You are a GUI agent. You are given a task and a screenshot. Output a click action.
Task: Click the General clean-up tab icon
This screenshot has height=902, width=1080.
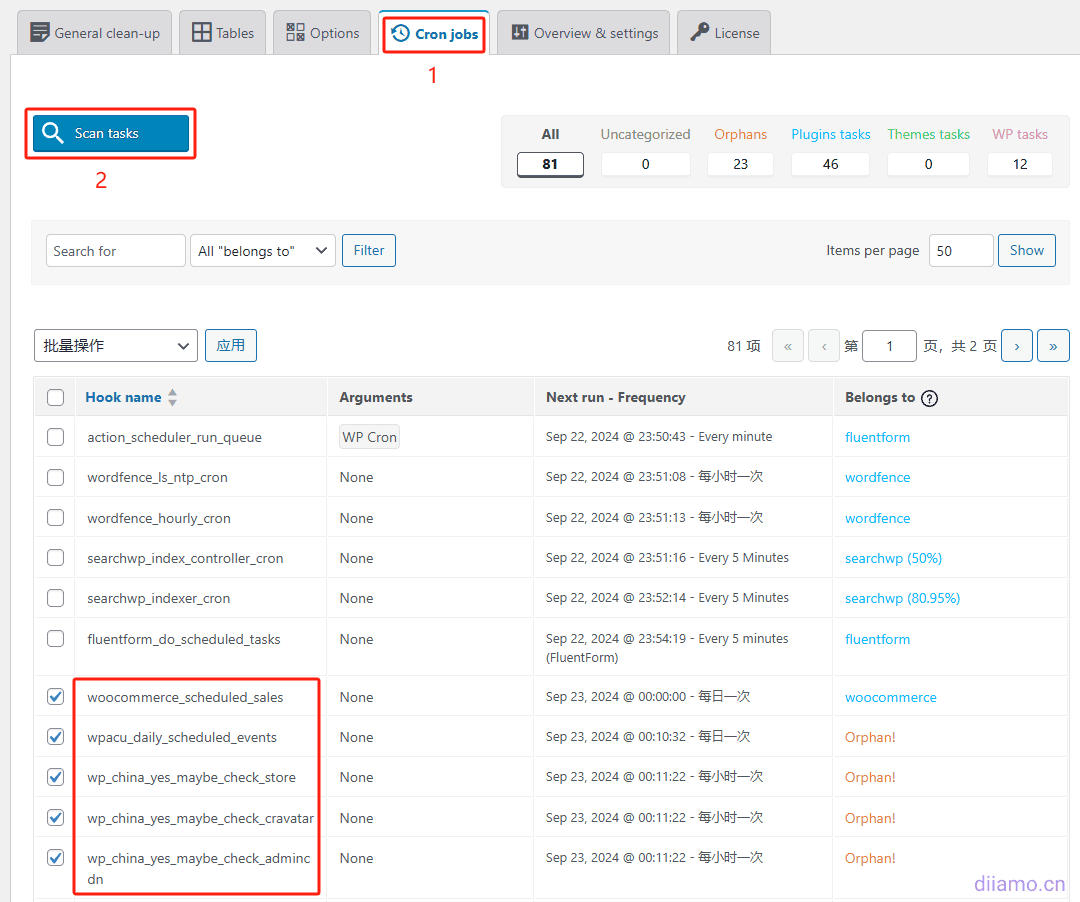tap(40, 33)
